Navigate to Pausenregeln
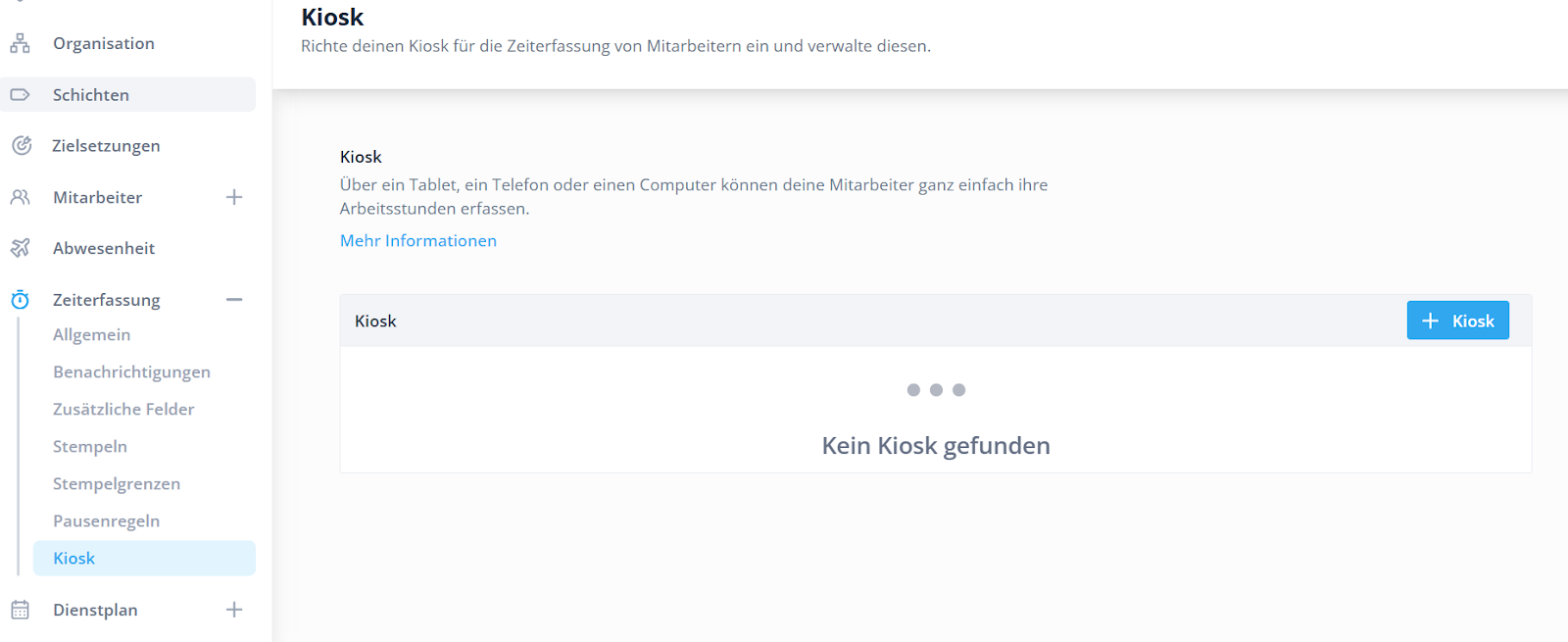Viewport: 1568px width, 642px height. [106, 521]
